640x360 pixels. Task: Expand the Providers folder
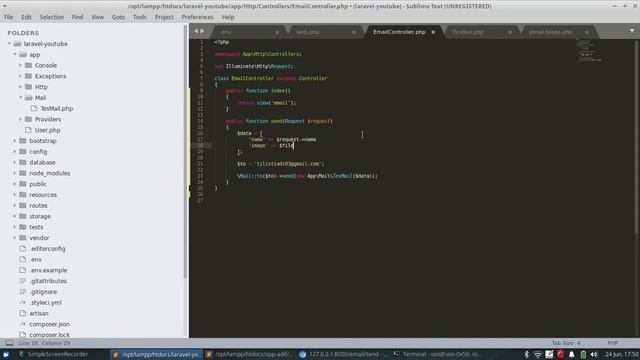(x=20, y=119)
